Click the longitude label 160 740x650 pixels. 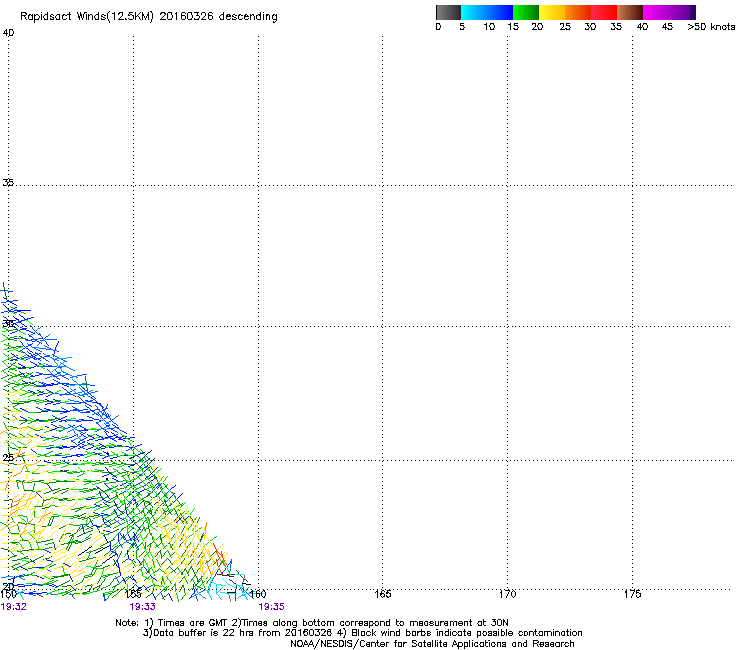[x=258, y=594]
